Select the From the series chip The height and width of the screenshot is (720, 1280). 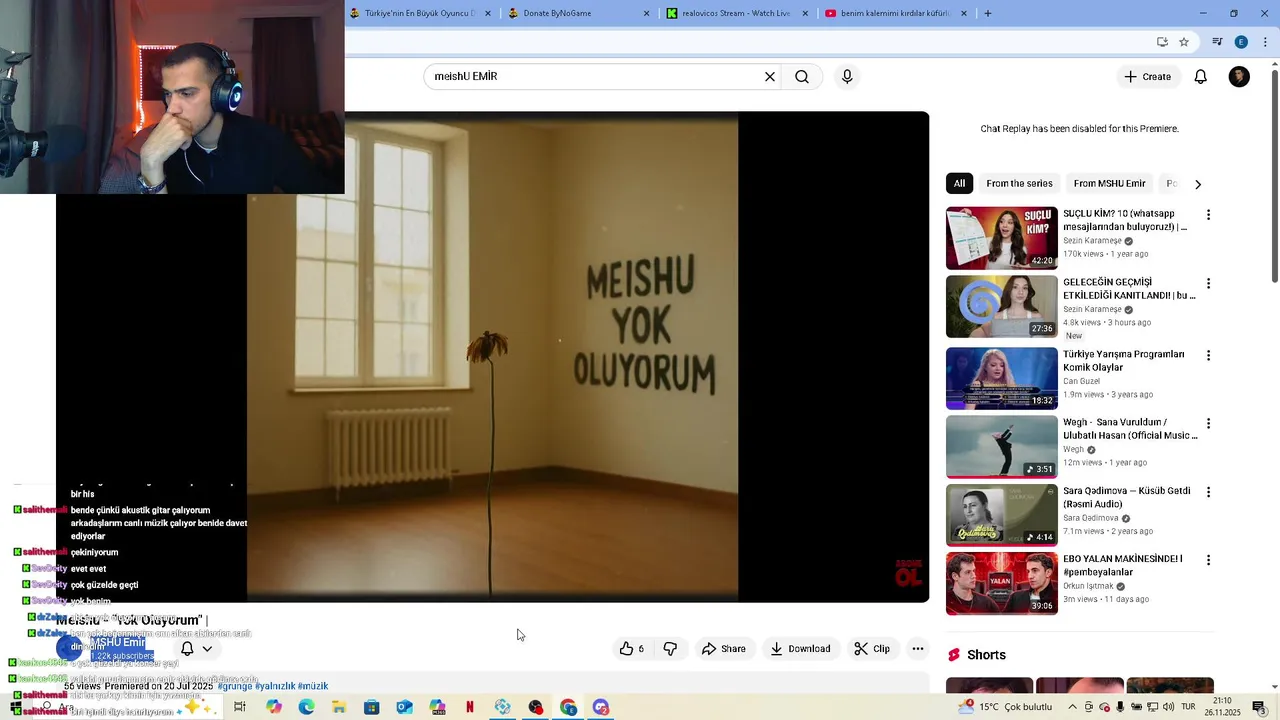coord(1019,184)
